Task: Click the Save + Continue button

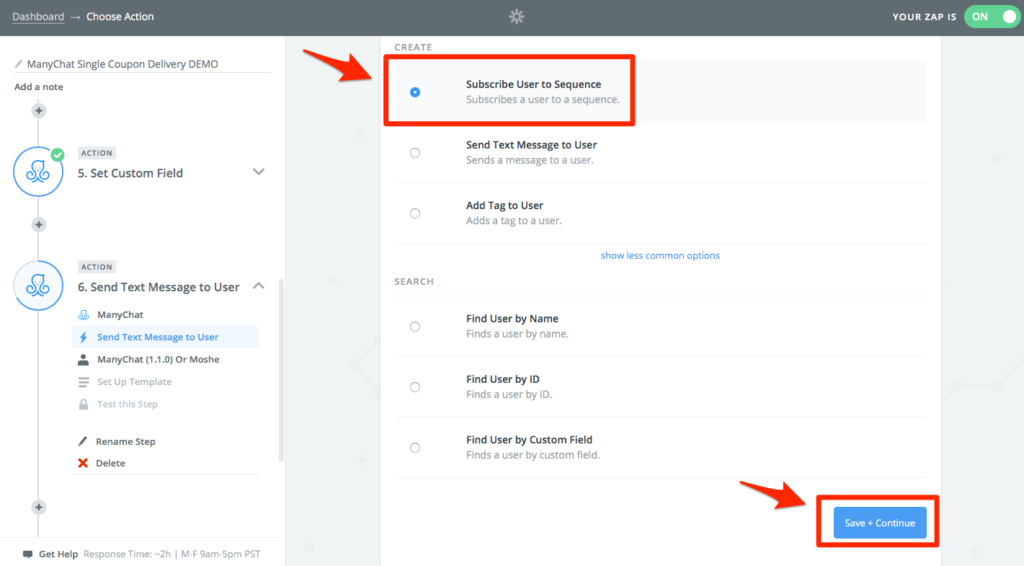Action: pyautogui.click(x=880, y=523)
